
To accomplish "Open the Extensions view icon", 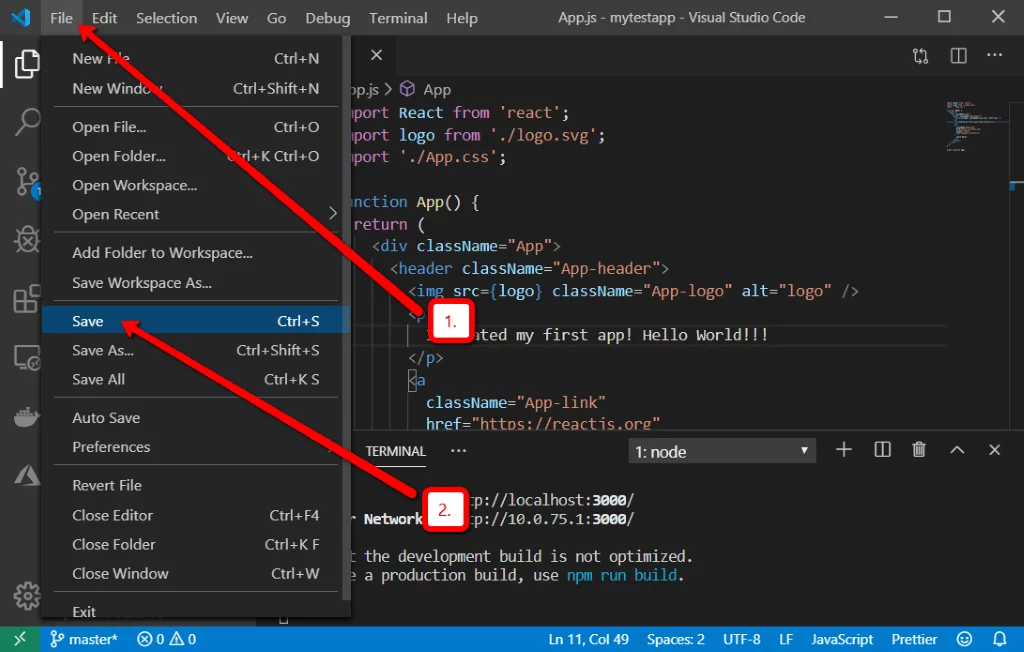I will click(27, 299).
